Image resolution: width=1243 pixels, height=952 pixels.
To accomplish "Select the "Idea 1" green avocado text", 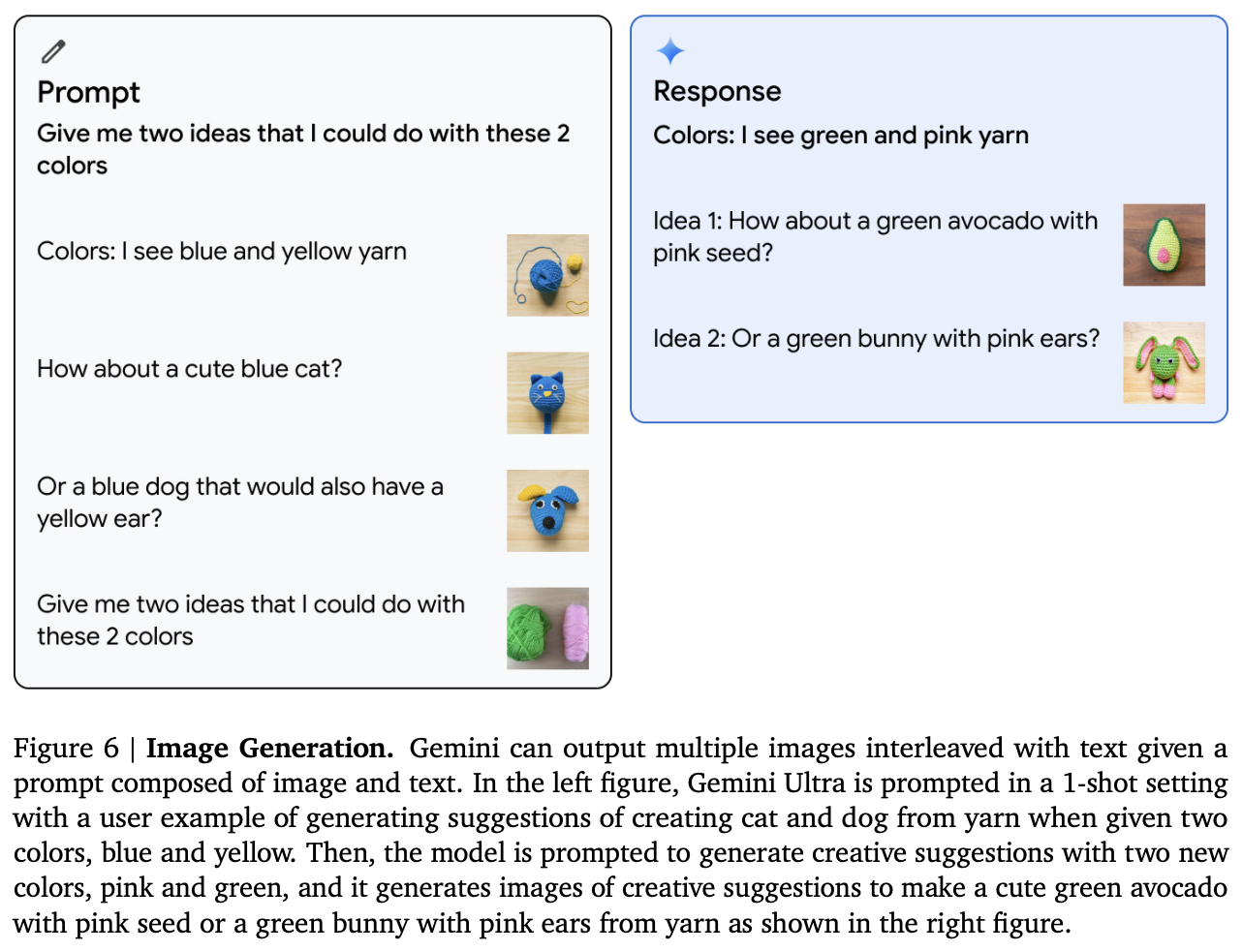I will [x=874, y=236].
